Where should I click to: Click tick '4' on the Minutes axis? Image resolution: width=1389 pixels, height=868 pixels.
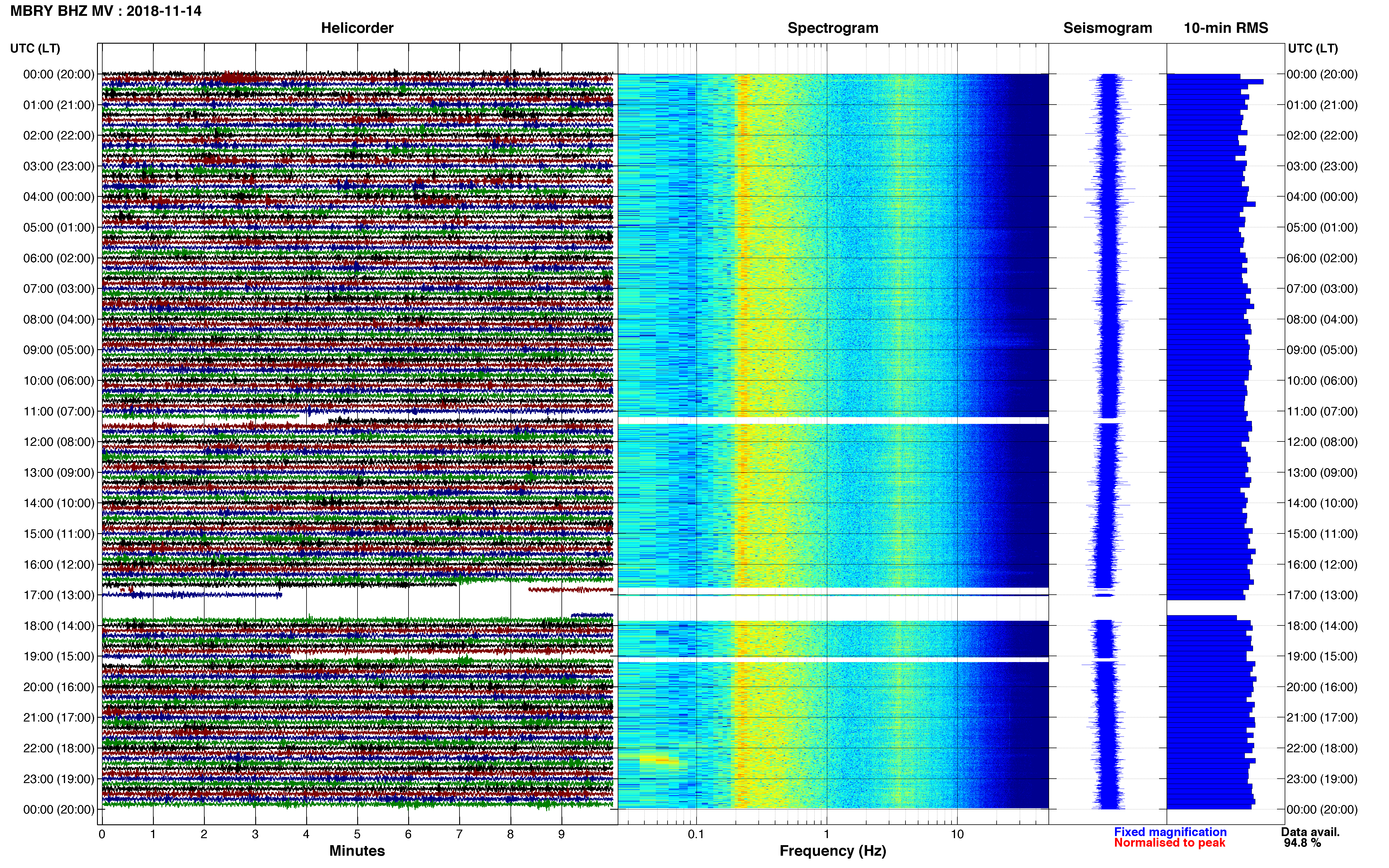pos(306,834)
